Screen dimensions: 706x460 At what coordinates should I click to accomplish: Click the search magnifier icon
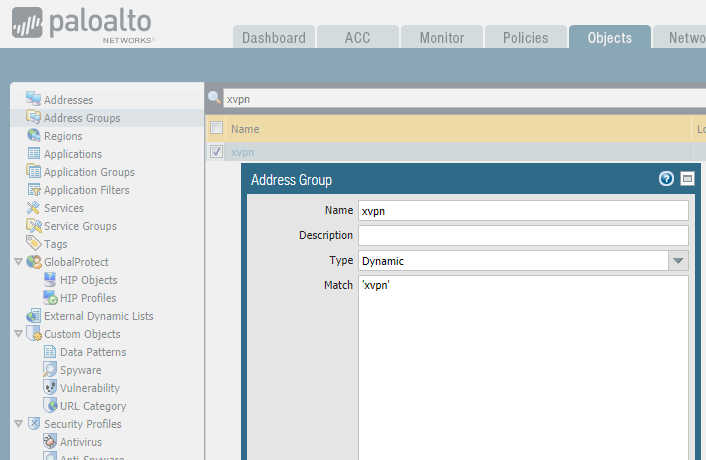point(214,99)
